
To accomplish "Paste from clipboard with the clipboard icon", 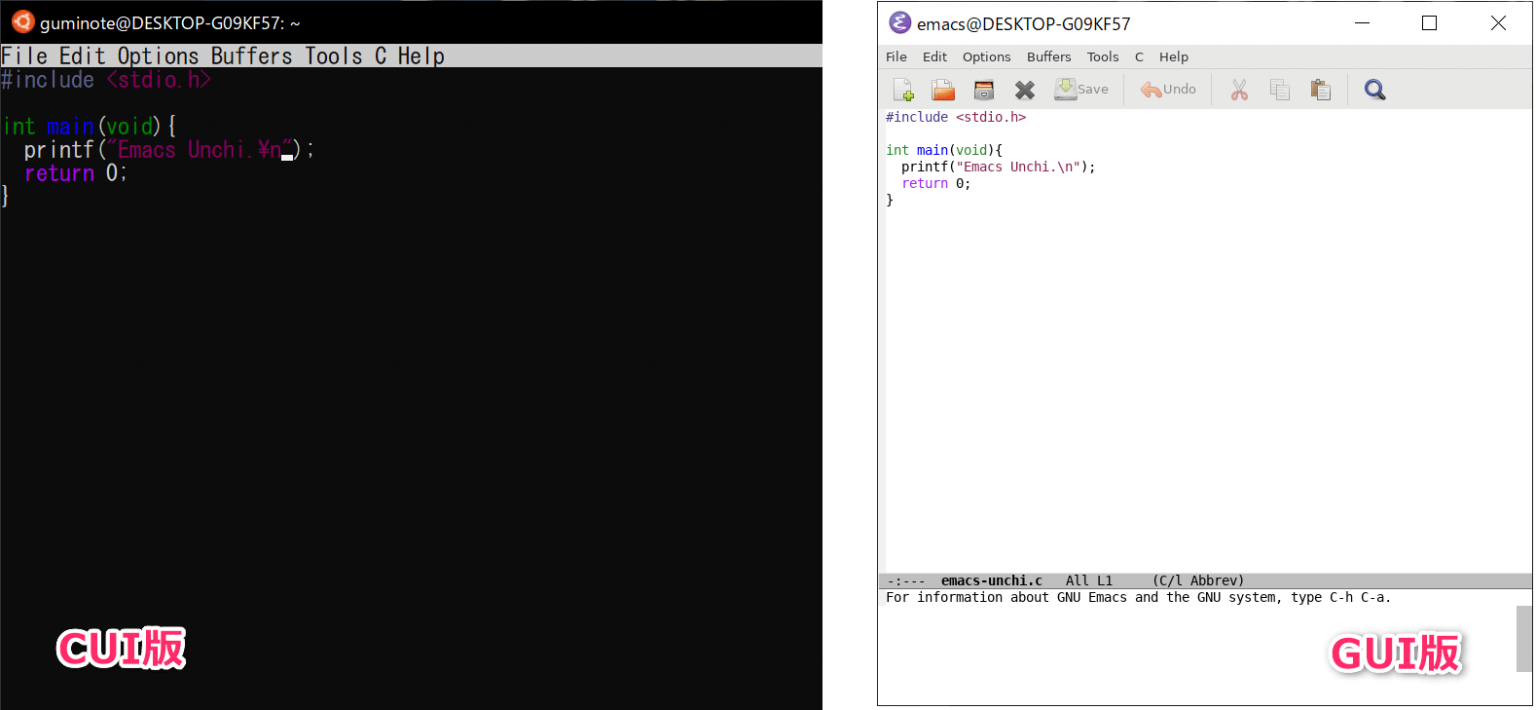I will pos(1320,89).
